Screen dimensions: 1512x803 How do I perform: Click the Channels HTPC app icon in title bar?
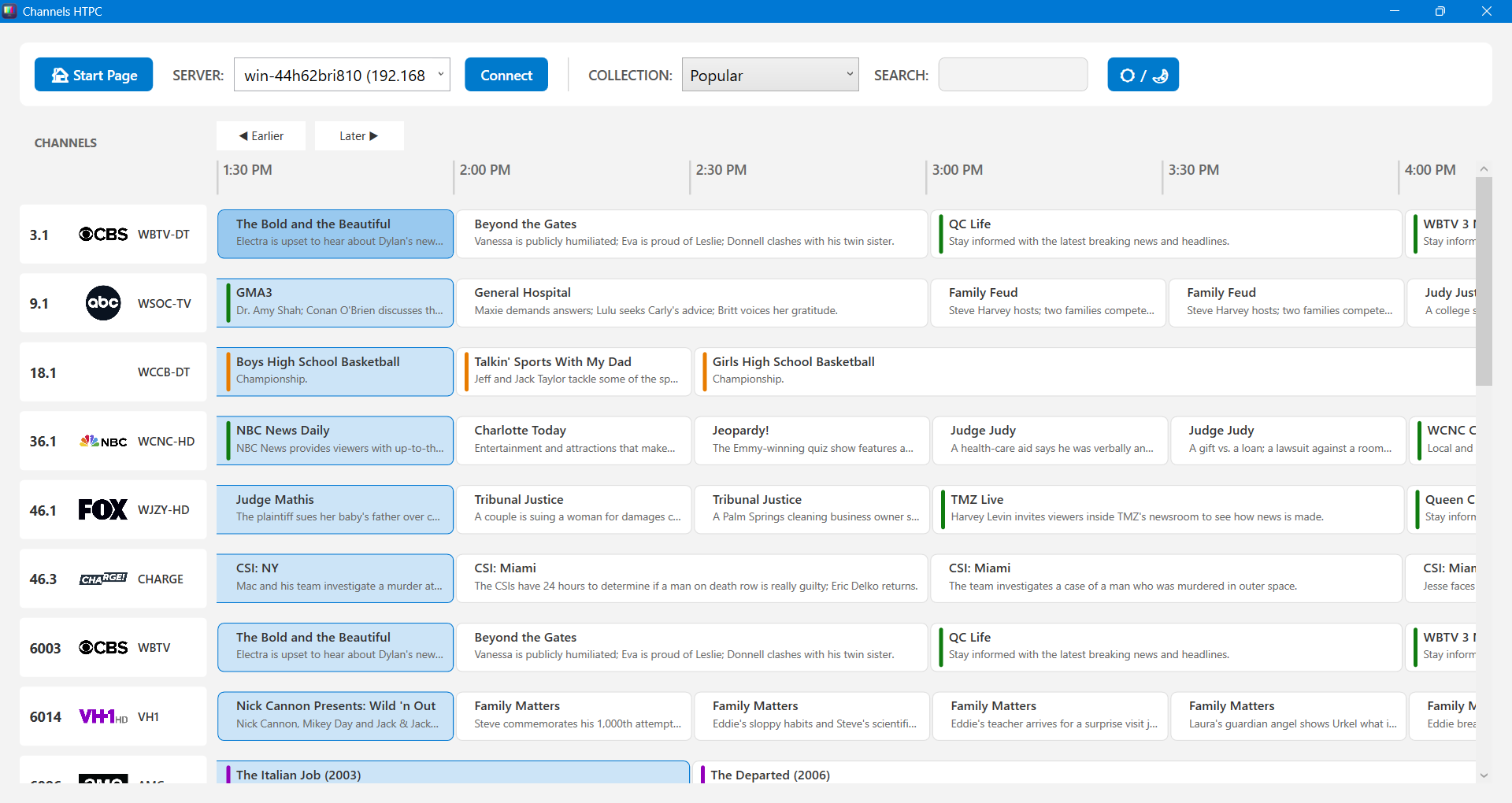coord(10,11)
